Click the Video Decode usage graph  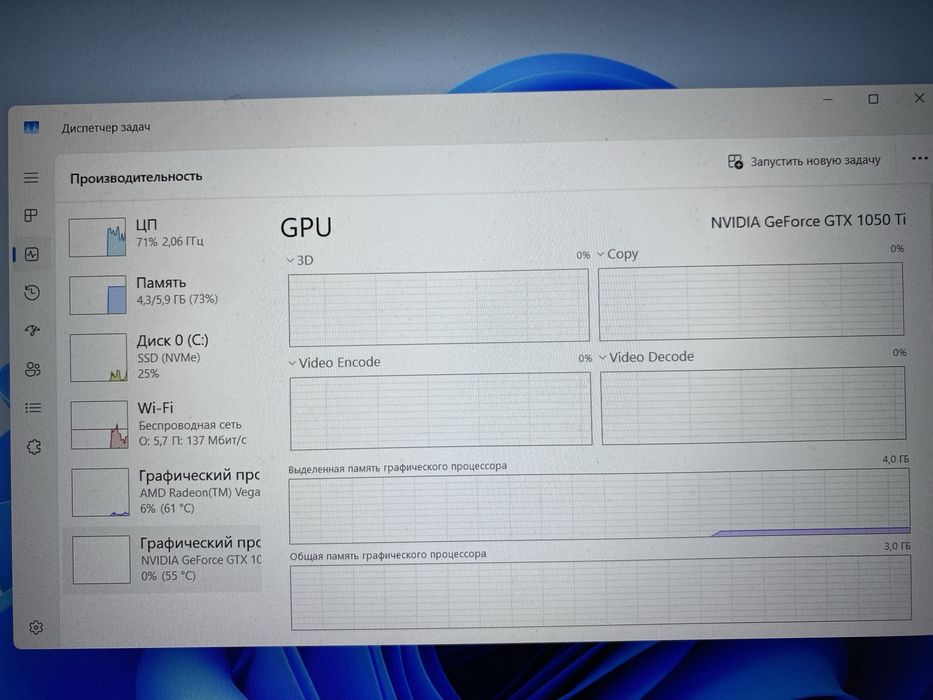coord(753,405)
